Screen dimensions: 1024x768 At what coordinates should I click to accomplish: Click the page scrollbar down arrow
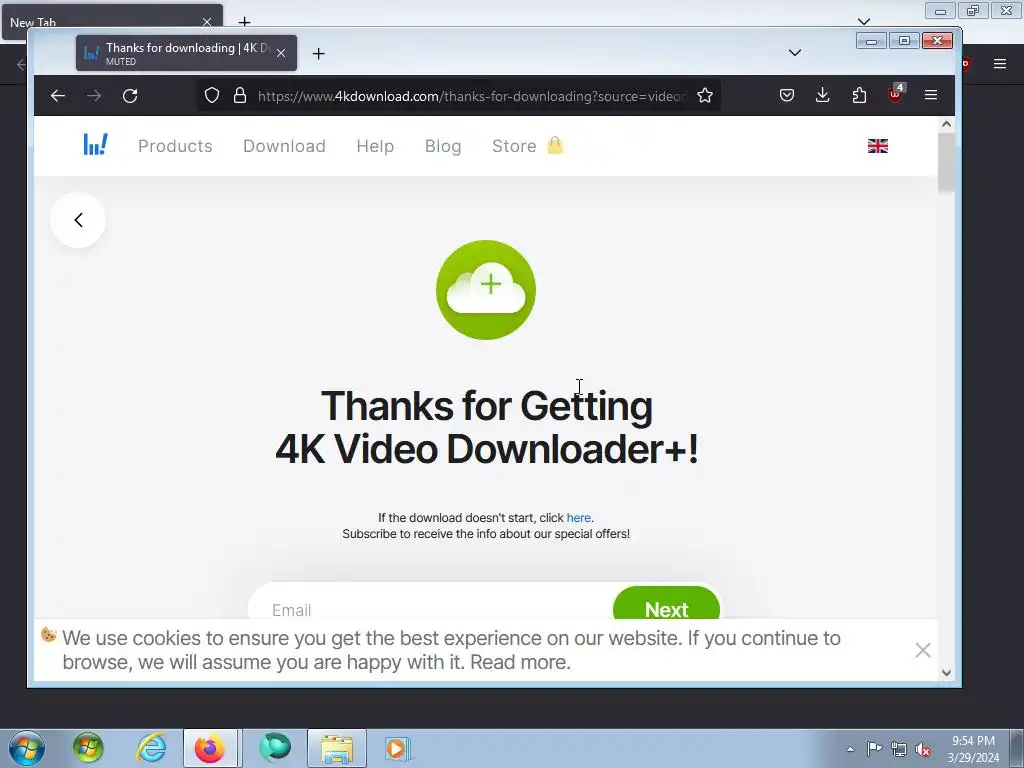click(x=946, y=673)
